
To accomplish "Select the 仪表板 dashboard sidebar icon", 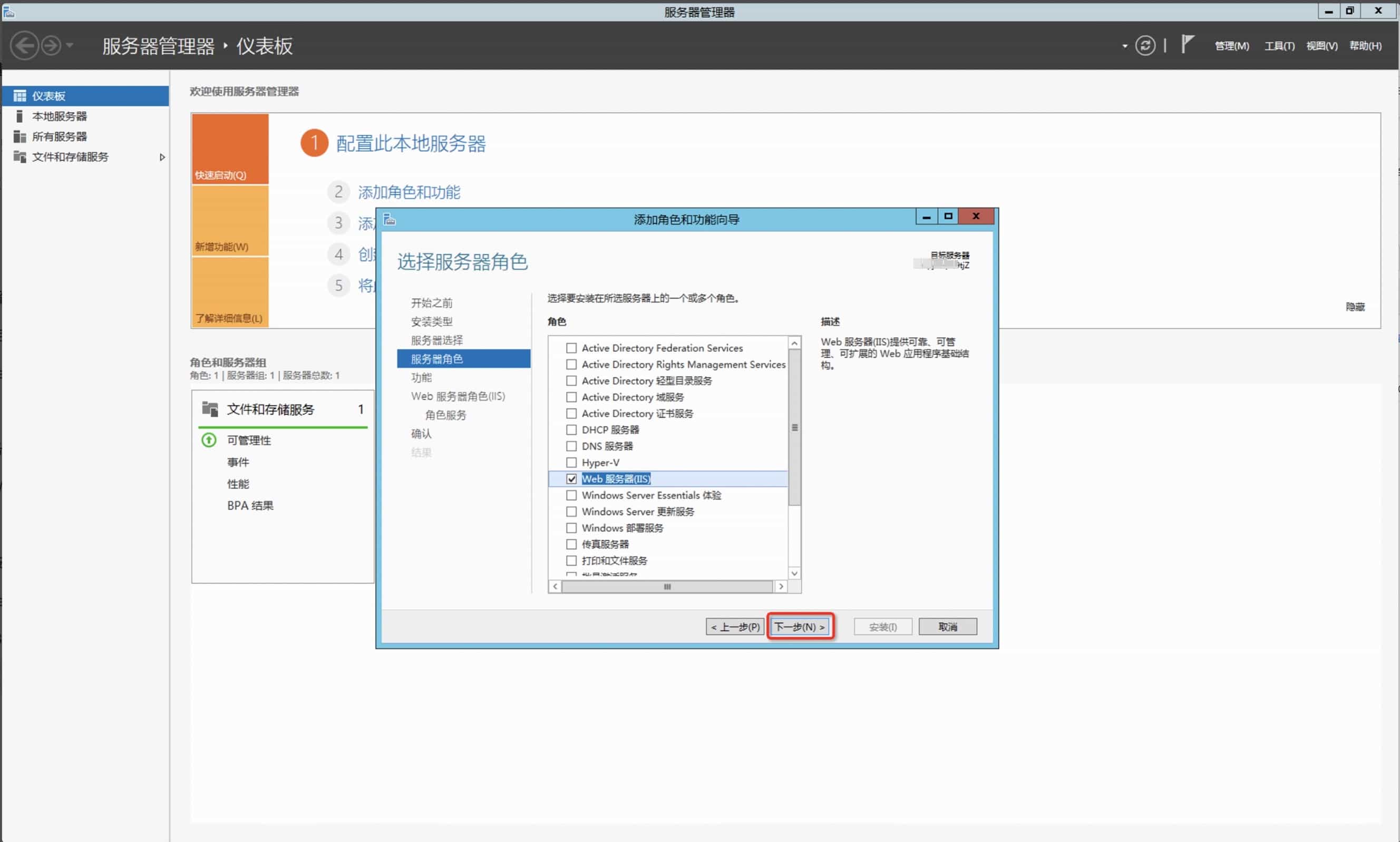I will click(x=20, y=96).
